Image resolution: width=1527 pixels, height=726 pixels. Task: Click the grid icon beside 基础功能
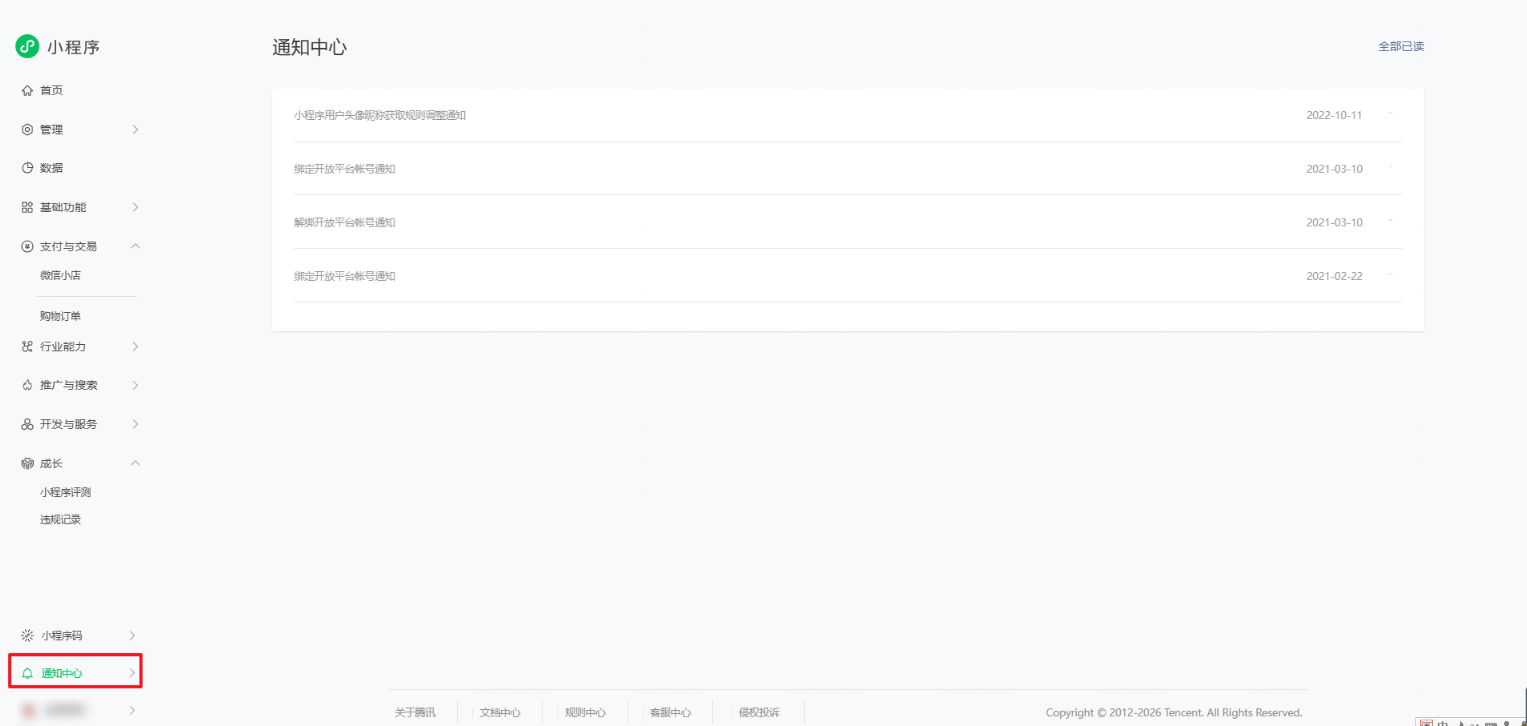coord(27,207)
